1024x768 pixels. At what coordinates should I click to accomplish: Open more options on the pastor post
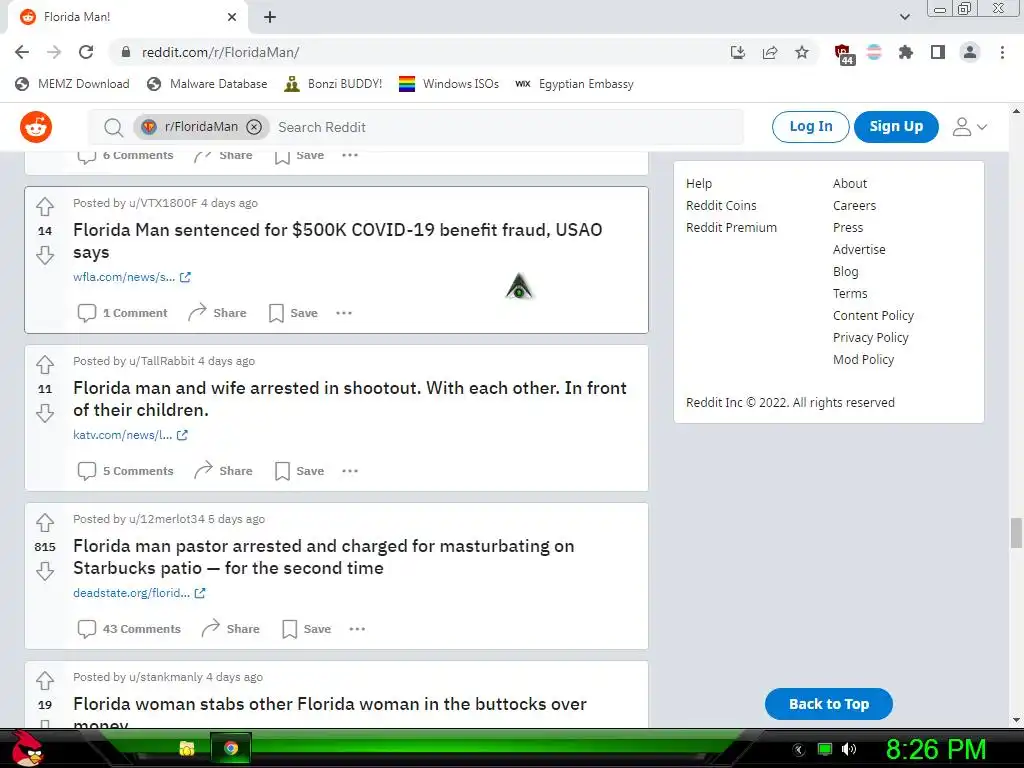(357, 629)
